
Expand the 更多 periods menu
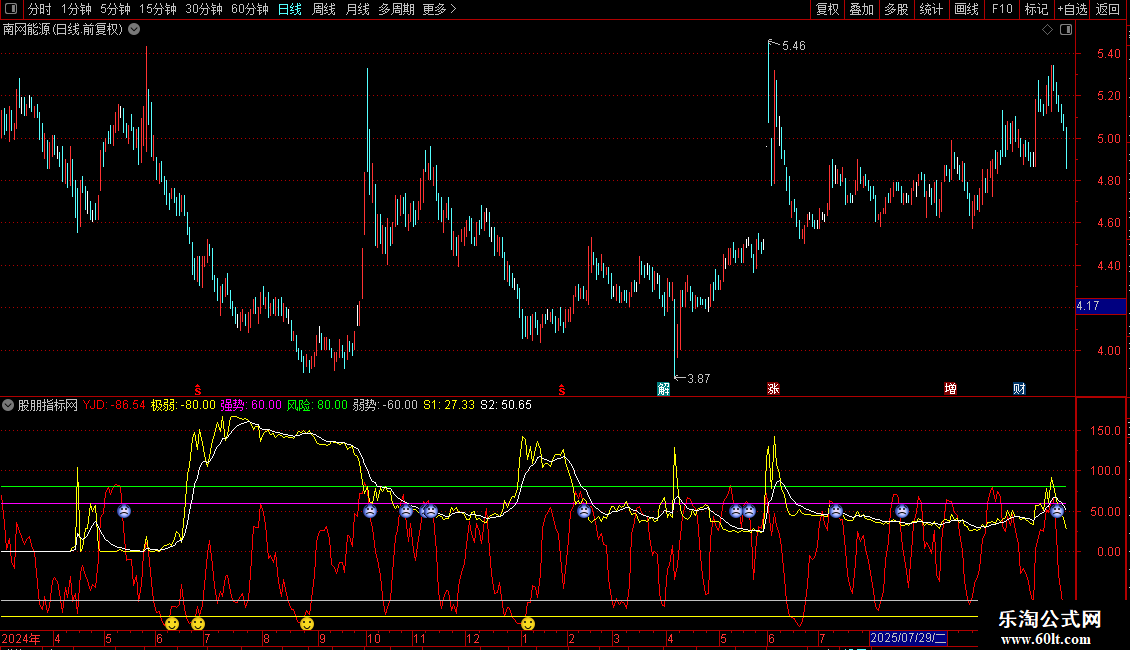[439, 9]
